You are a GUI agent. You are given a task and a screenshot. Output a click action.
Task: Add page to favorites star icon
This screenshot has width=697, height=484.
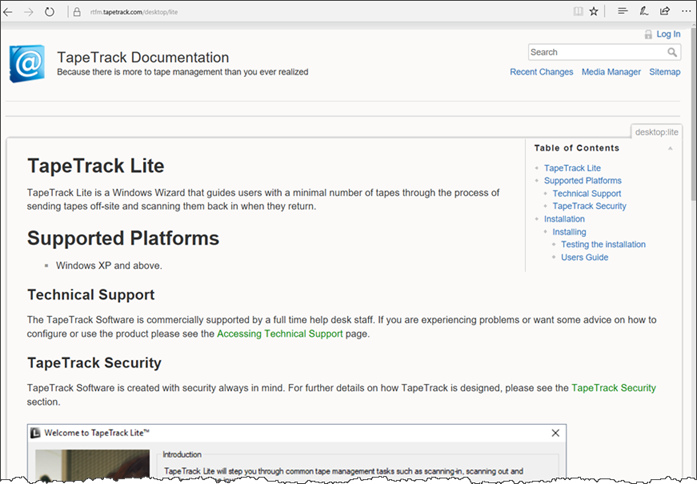click(594, 12)
